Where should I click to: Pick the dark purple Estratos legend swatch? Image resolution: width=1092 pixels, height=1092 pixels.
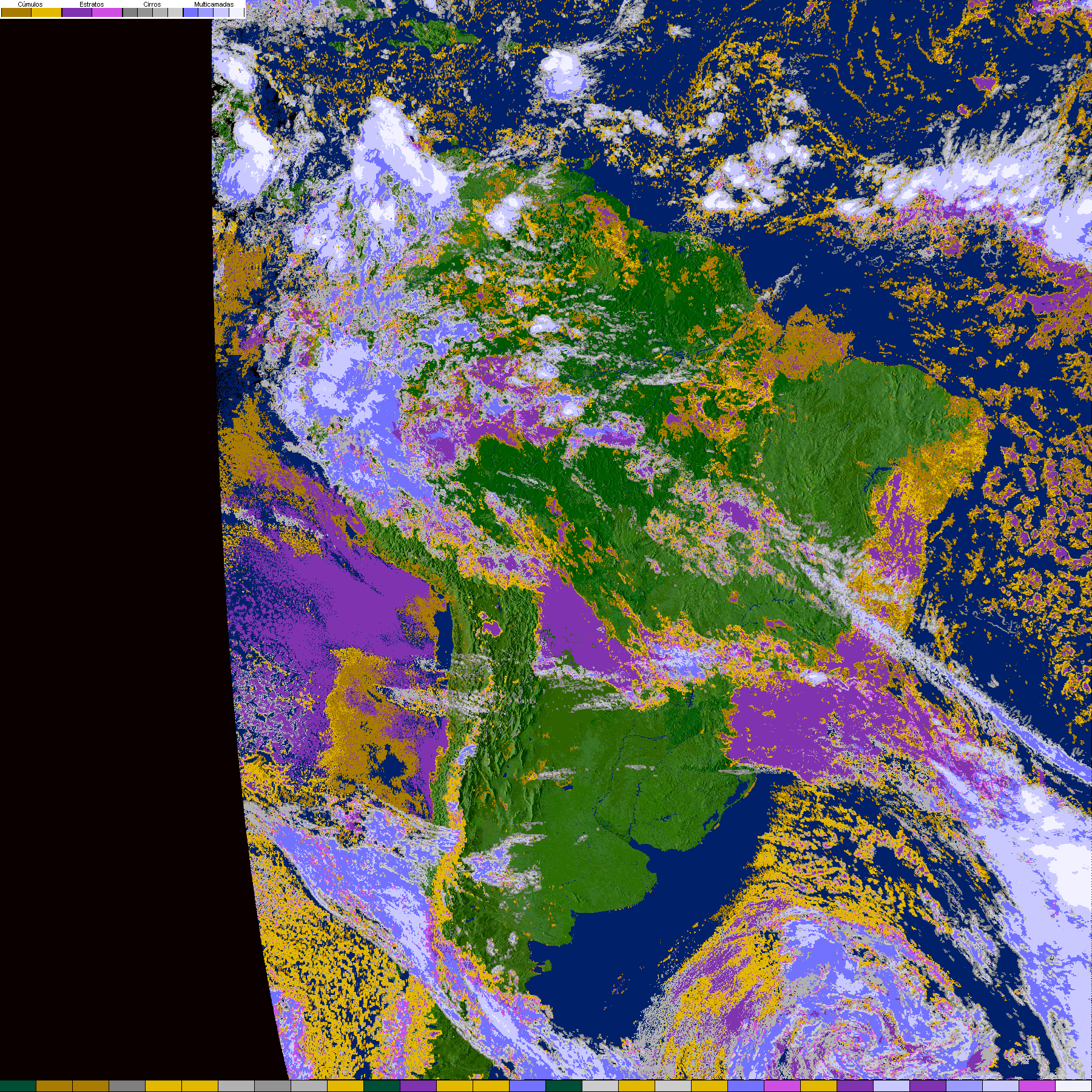[77, 13]
